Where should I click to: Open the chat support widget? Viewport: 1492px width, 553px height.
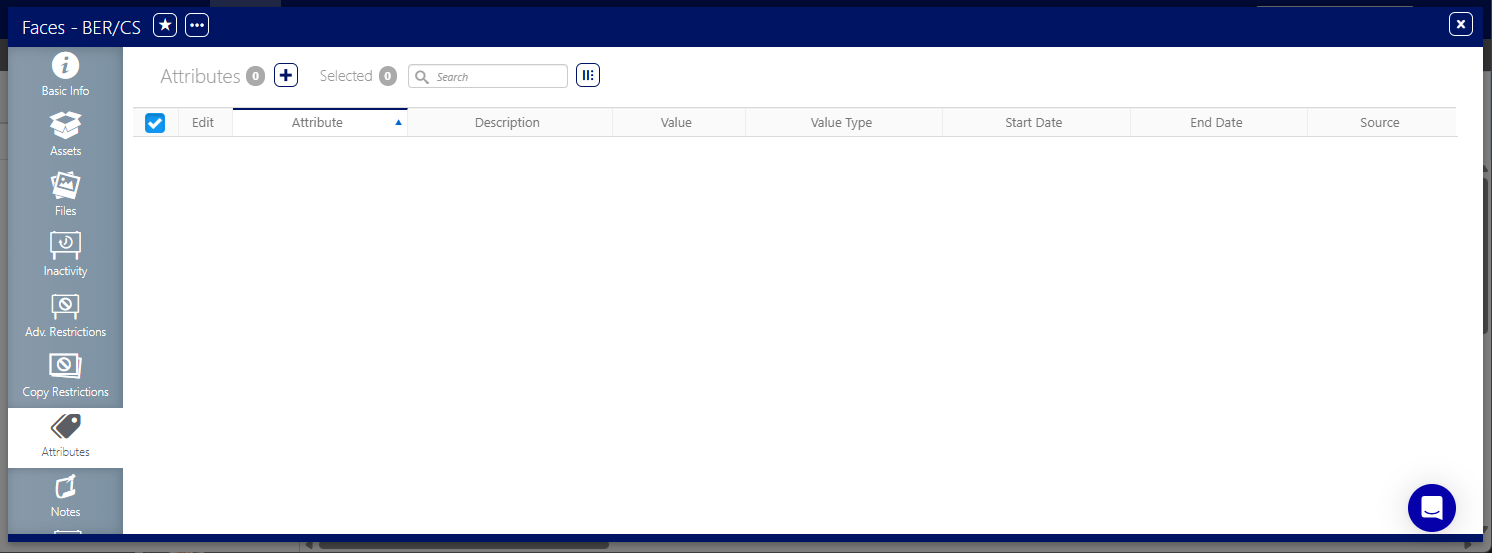click(1431, 507)
